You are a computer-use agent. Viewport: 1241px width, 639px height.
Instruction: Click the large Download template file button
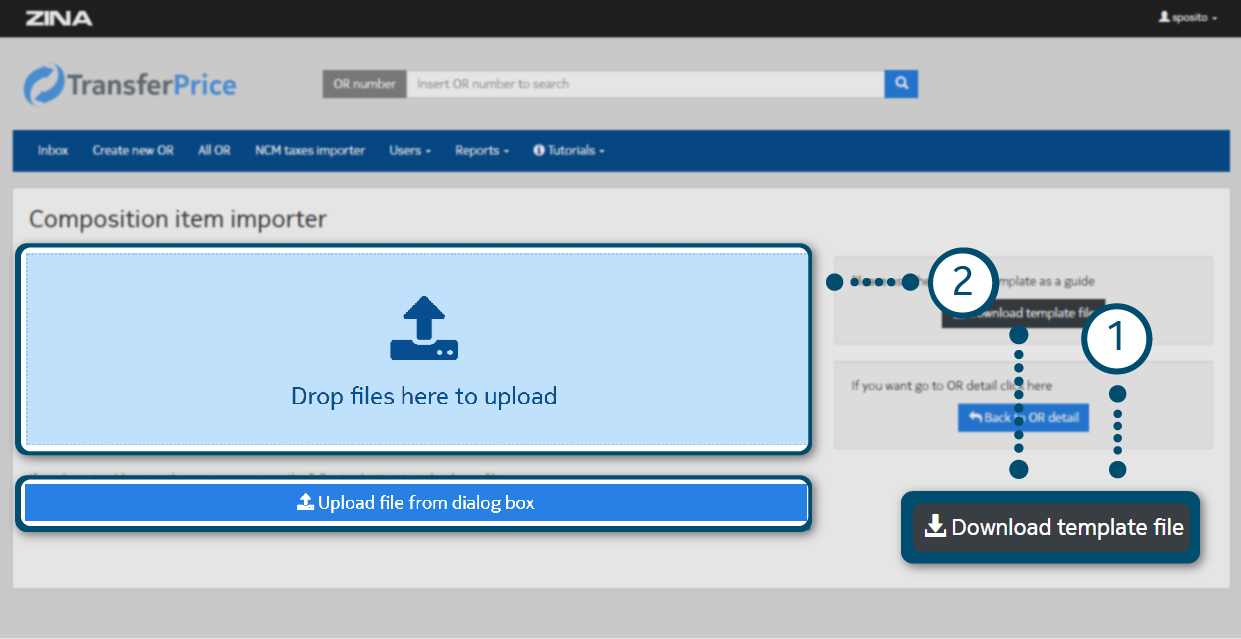point(1051,527)
